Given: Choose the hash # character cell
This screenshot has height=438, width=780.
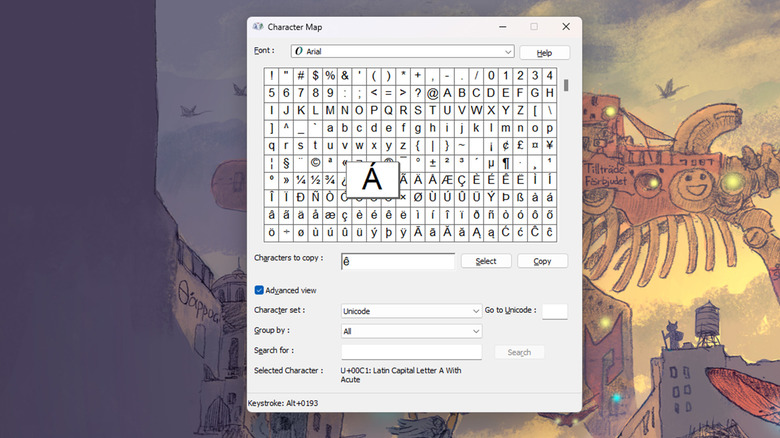Looking at the screenshot, I should point(301,76).
